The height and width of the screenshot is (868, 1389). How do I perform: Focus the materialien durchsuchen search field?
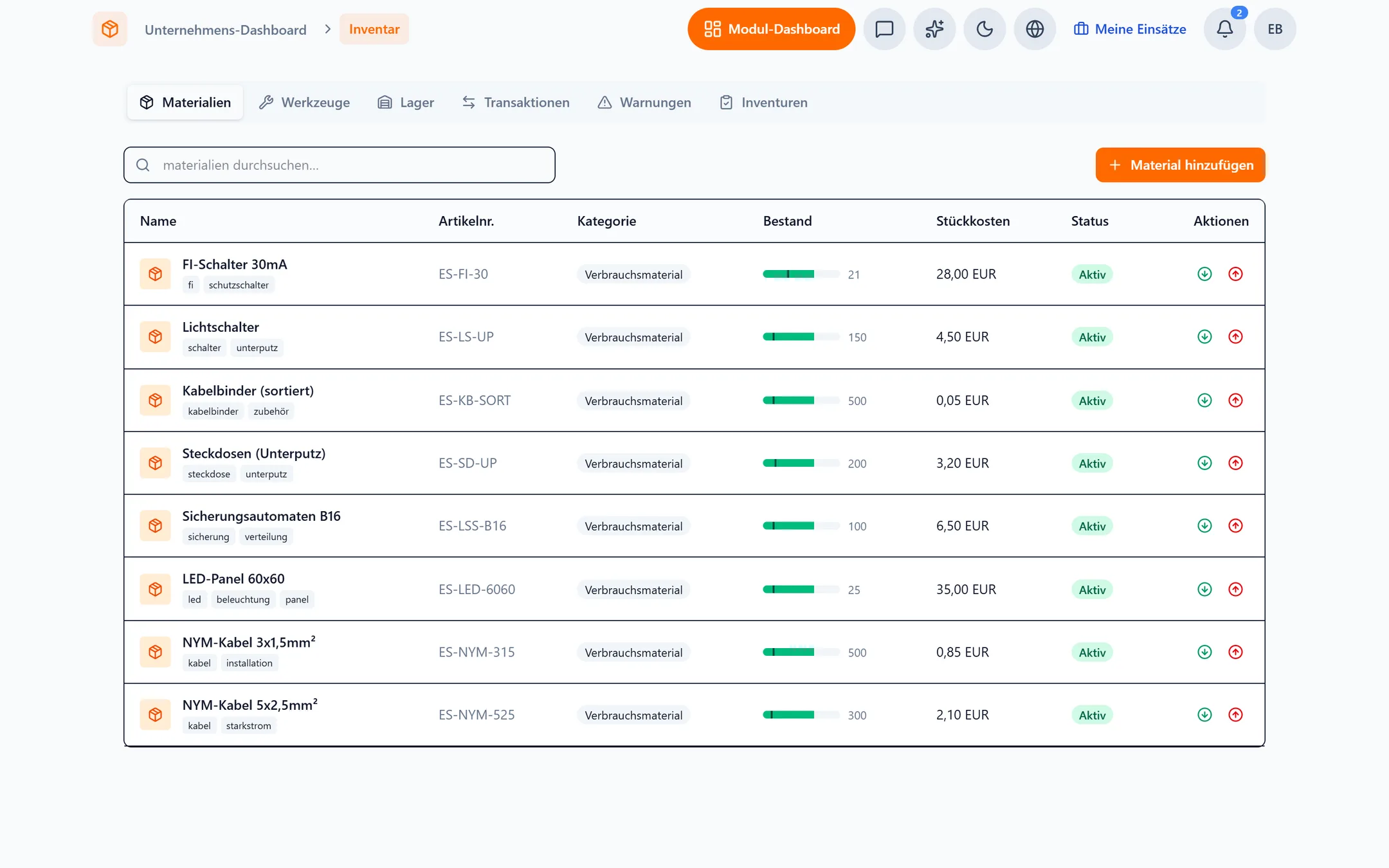(340, 165)
